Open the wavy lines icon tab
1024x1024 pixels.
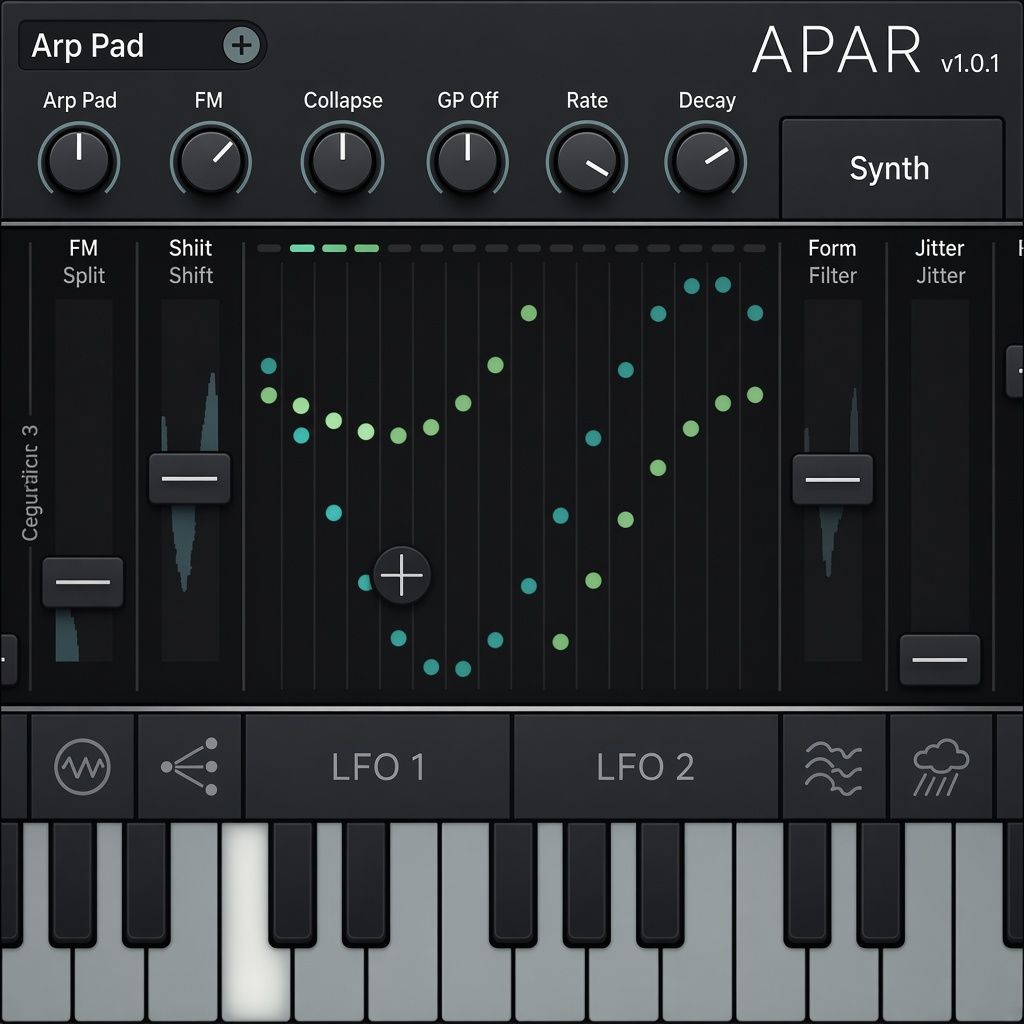(833, 766)
